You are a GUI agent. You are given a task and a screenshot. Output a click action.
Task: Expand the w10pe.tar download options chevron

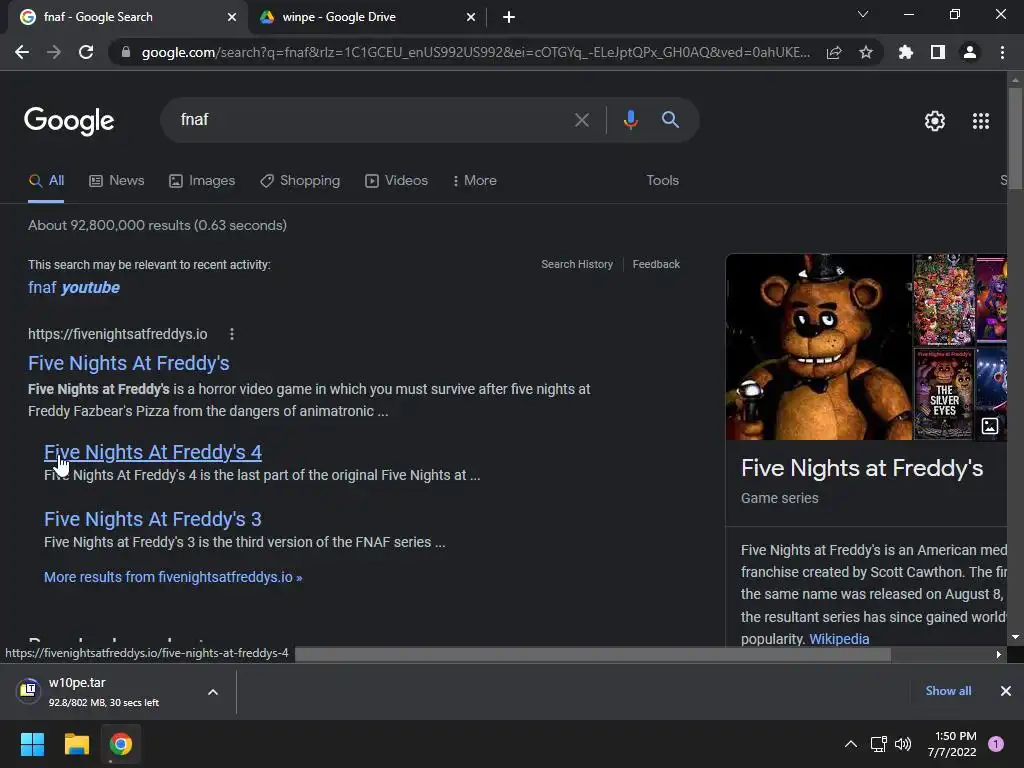[x=213, y=692]
